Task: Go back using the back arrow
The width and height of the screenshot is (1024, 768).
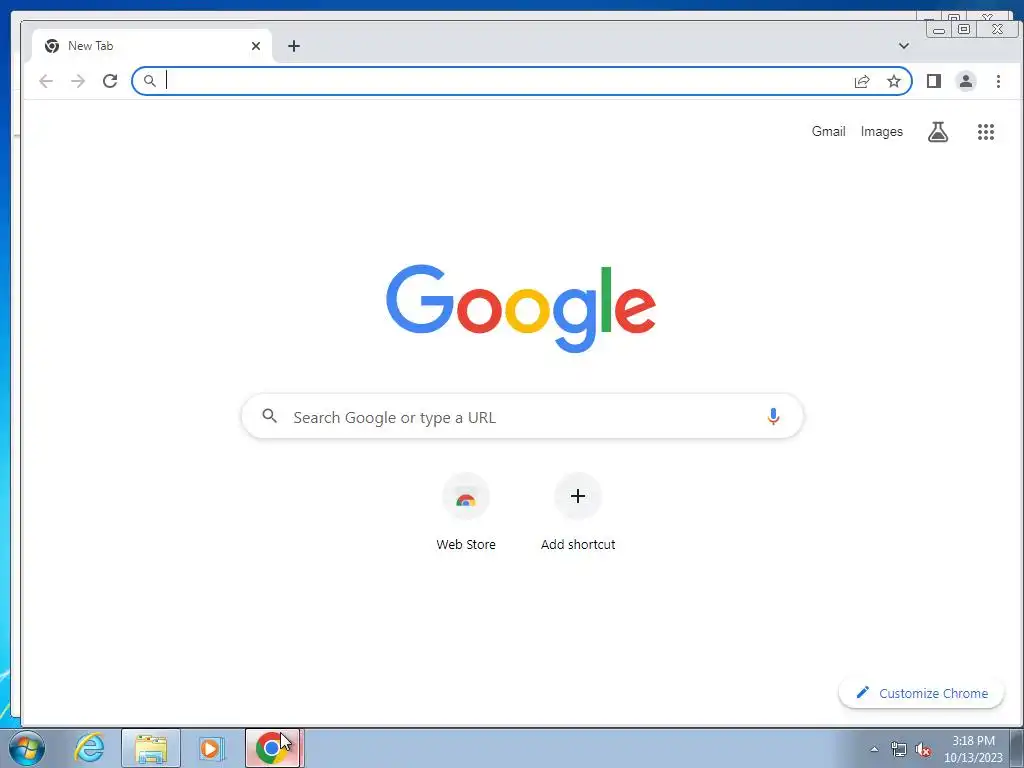Action: (x=46, y=81)
